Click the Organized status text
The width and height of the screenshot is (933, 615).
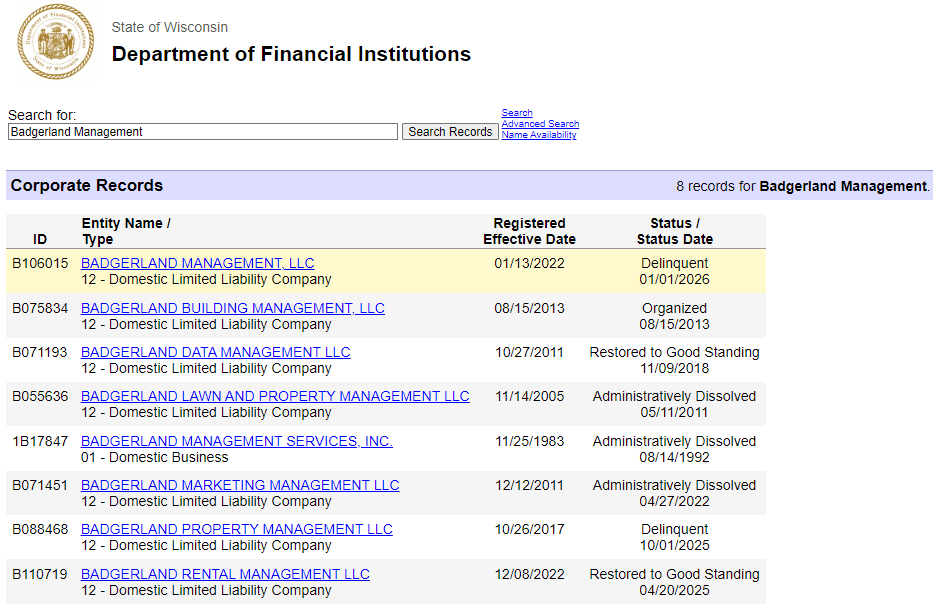pyautogui.click(x=674, y=309)
